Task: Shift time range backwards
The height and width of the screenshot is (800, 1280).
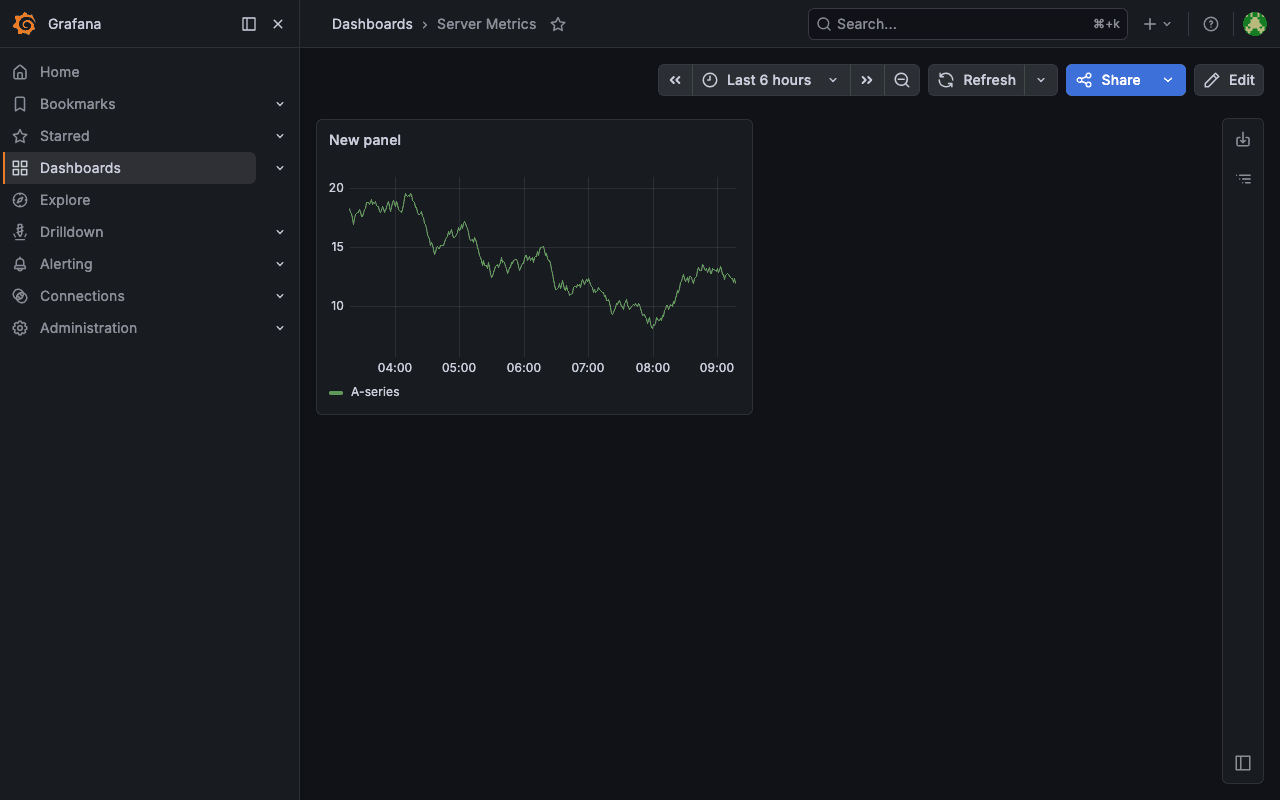Action: pyautogui.click(x=675, y=80)
